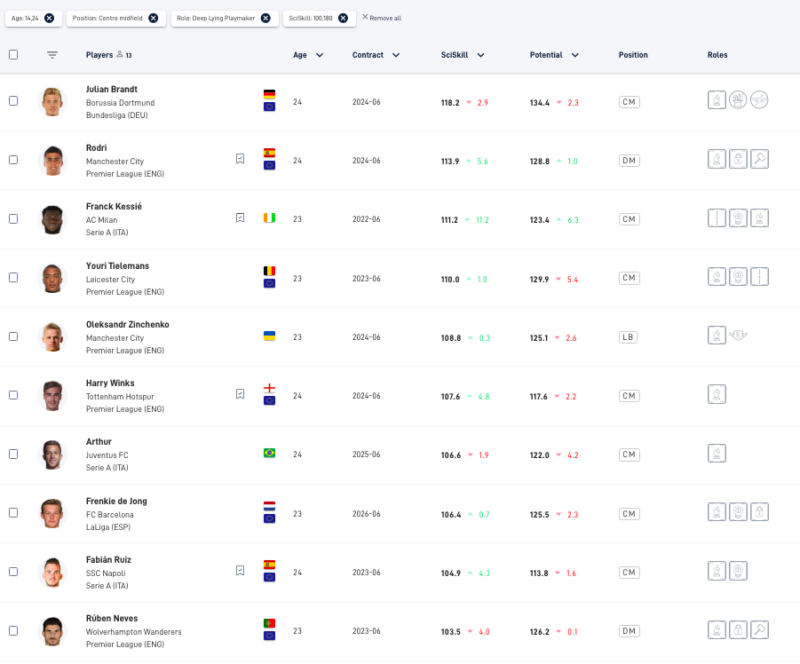Screen dimensions: 800x664
Task: Click the DM position badge for Rodri
Action: click(629, 161)
